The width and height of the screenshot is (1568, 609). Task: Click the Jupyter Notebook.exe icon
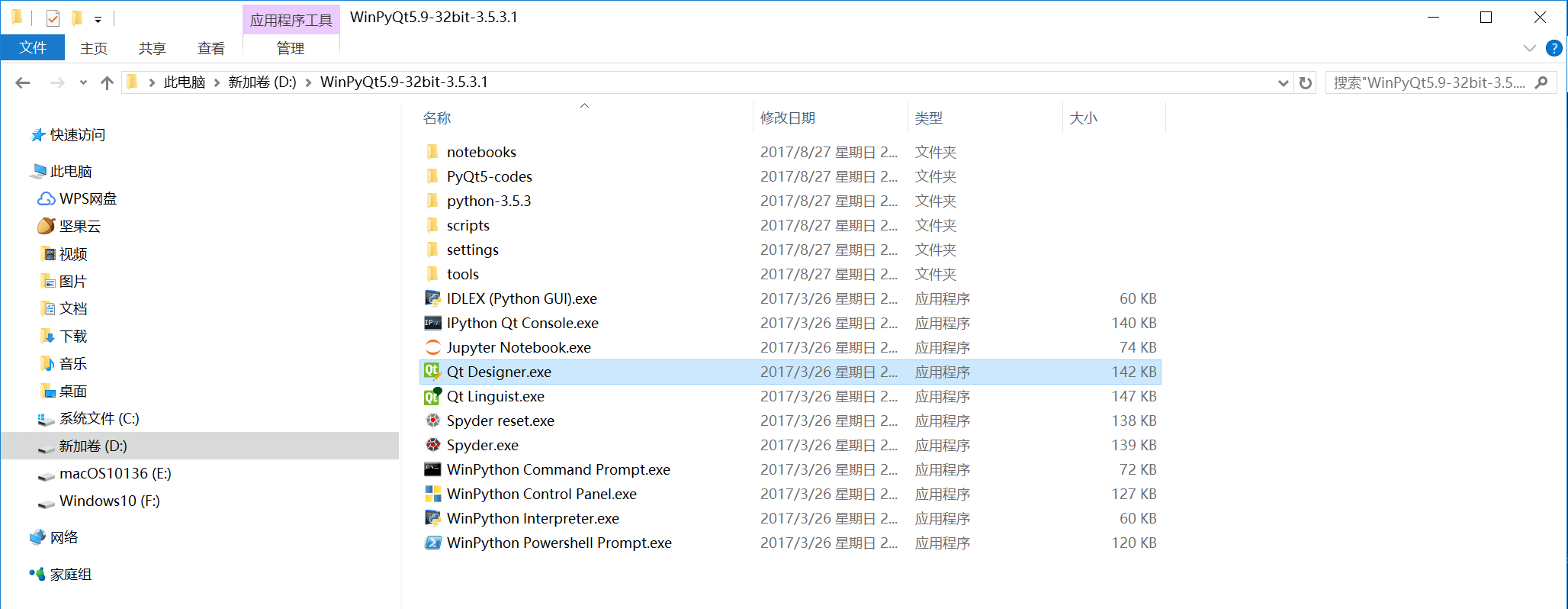(x=432, y=347)
